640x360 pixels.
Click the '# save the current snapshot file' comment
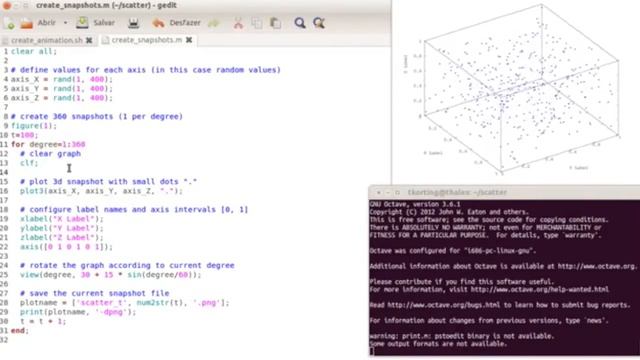tap(94, 293)
